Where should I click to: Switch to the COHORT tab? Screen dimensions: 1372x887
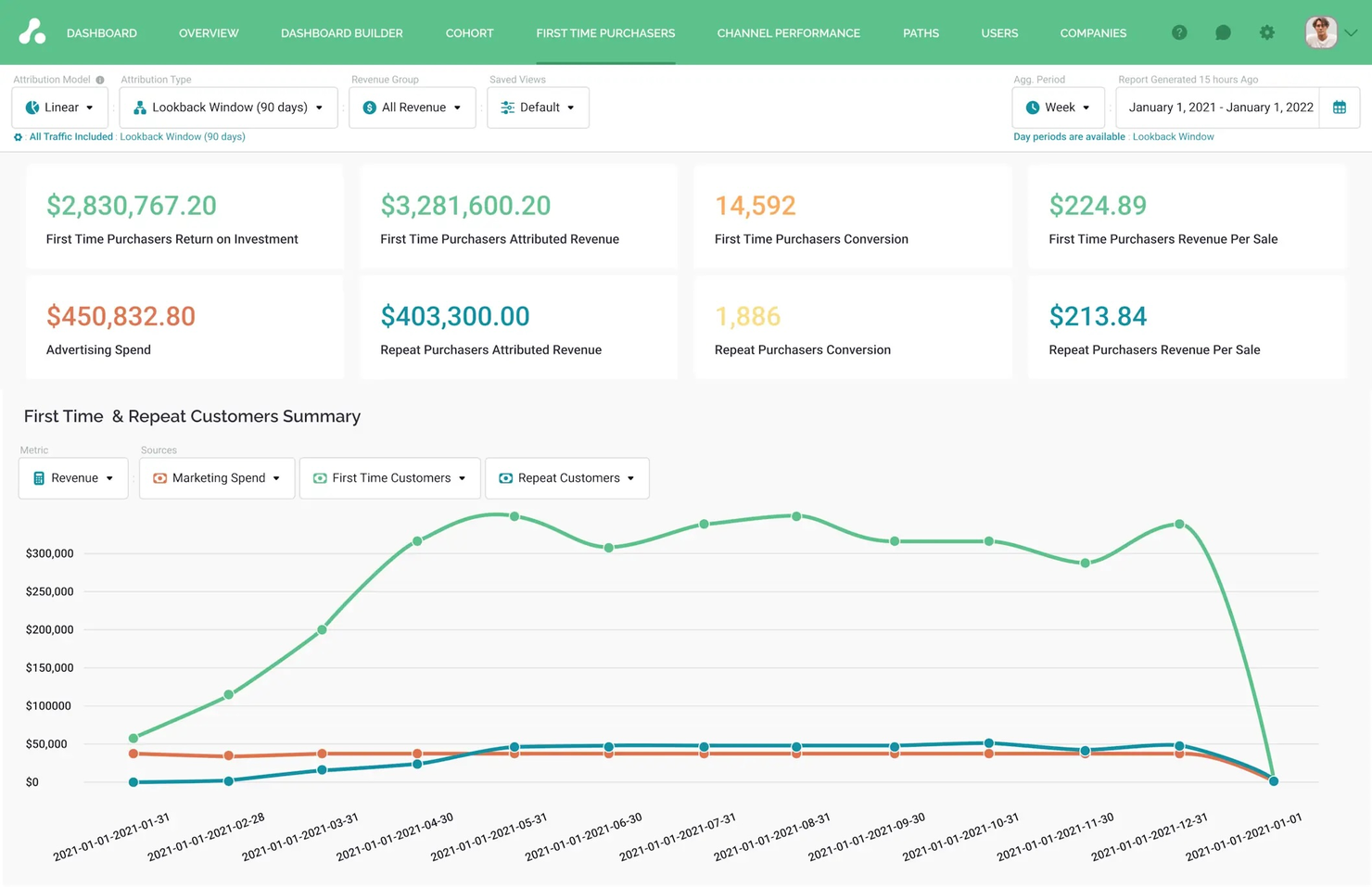(469, 32)
